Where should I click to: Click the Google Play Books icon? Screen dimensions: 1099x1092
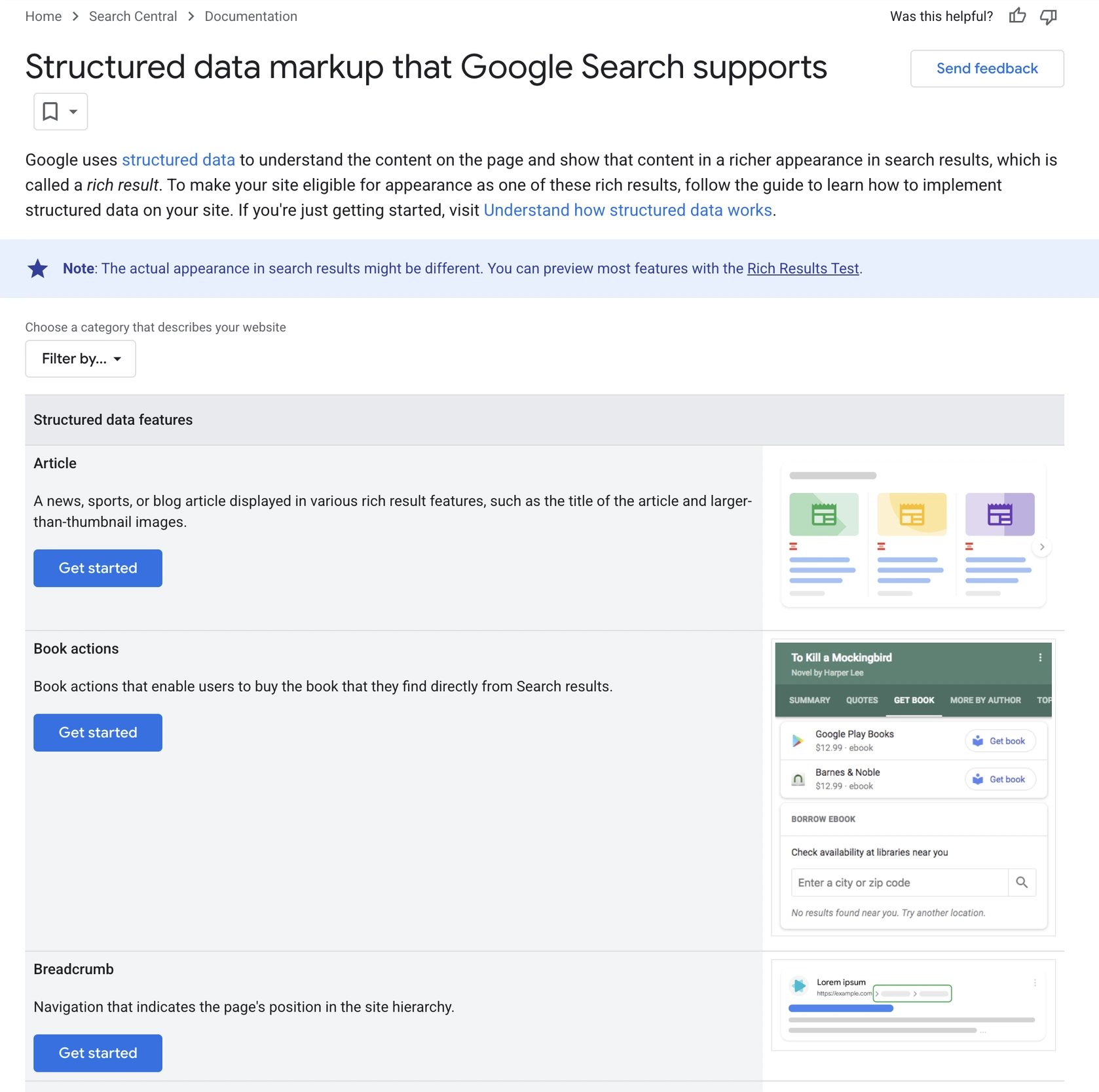[x=798, y=740]
